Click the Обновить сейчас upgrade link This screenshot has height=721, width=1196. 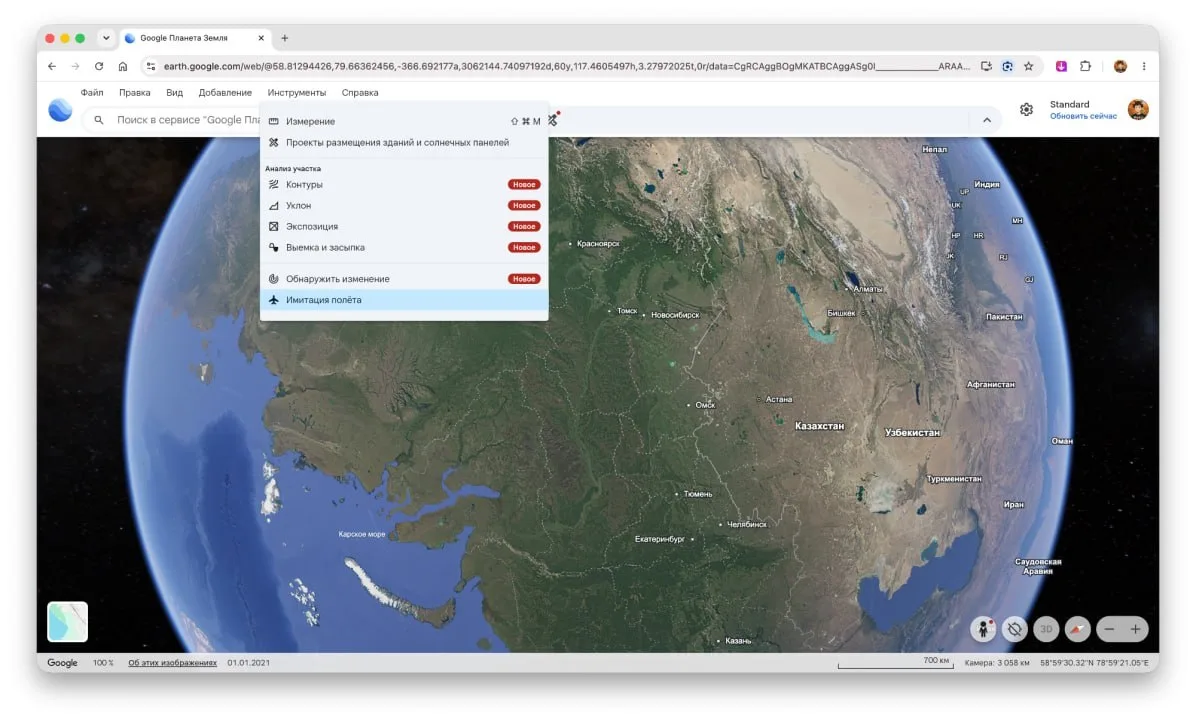(1083, 117)
